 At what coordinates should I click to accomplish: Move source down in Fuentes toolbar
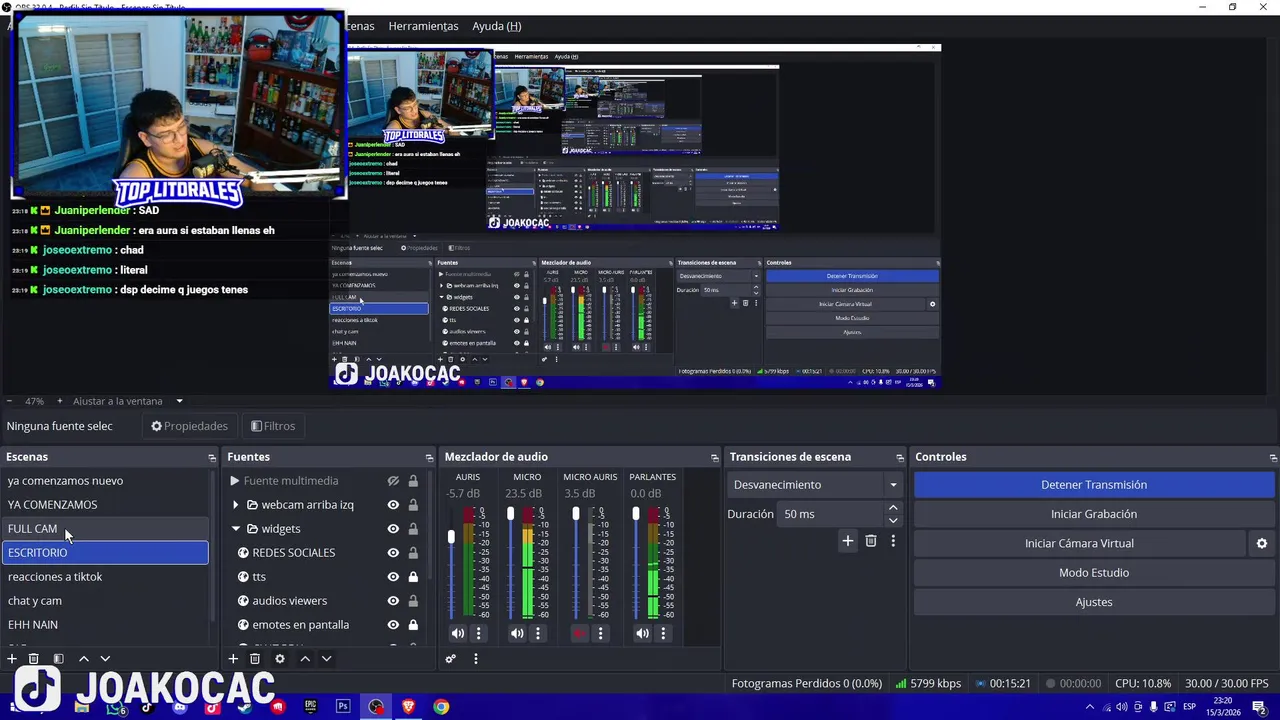pyautogui.click(x=326, y=659)
